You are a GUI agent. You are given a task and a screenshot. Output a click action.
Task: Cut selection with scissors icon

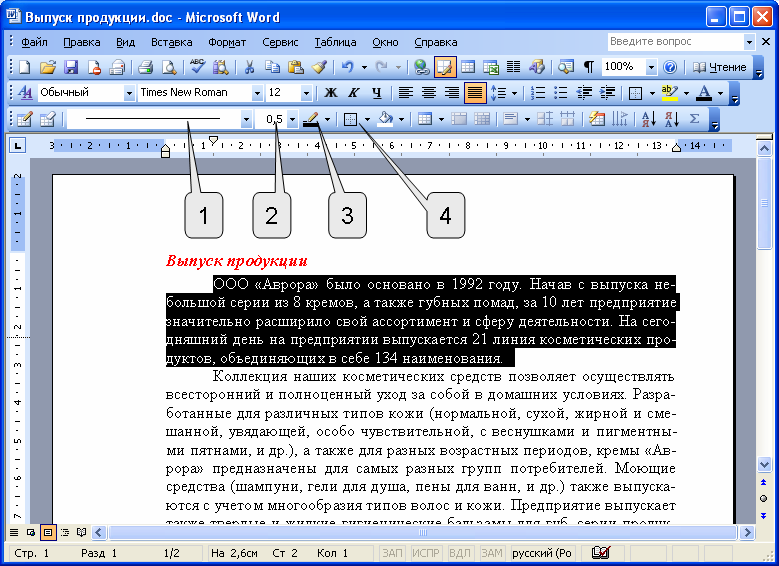pos(249,67)
